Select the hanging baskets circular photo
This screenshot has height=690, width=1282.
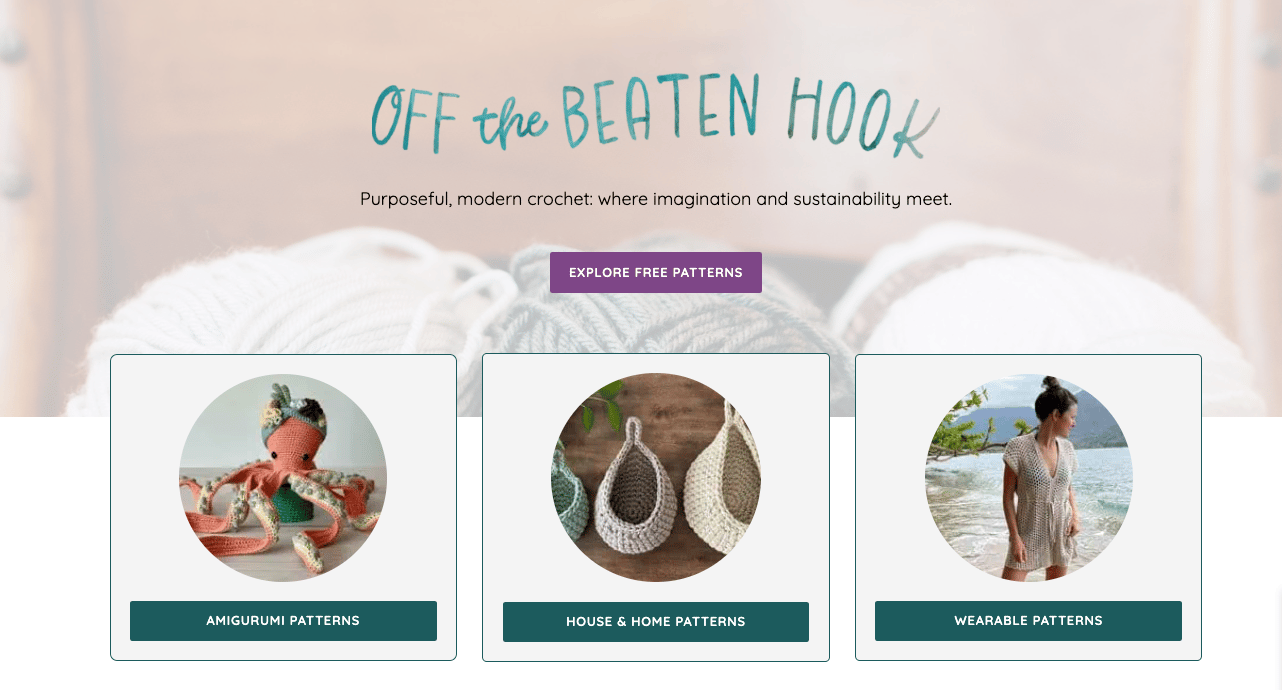pos(656,478)
